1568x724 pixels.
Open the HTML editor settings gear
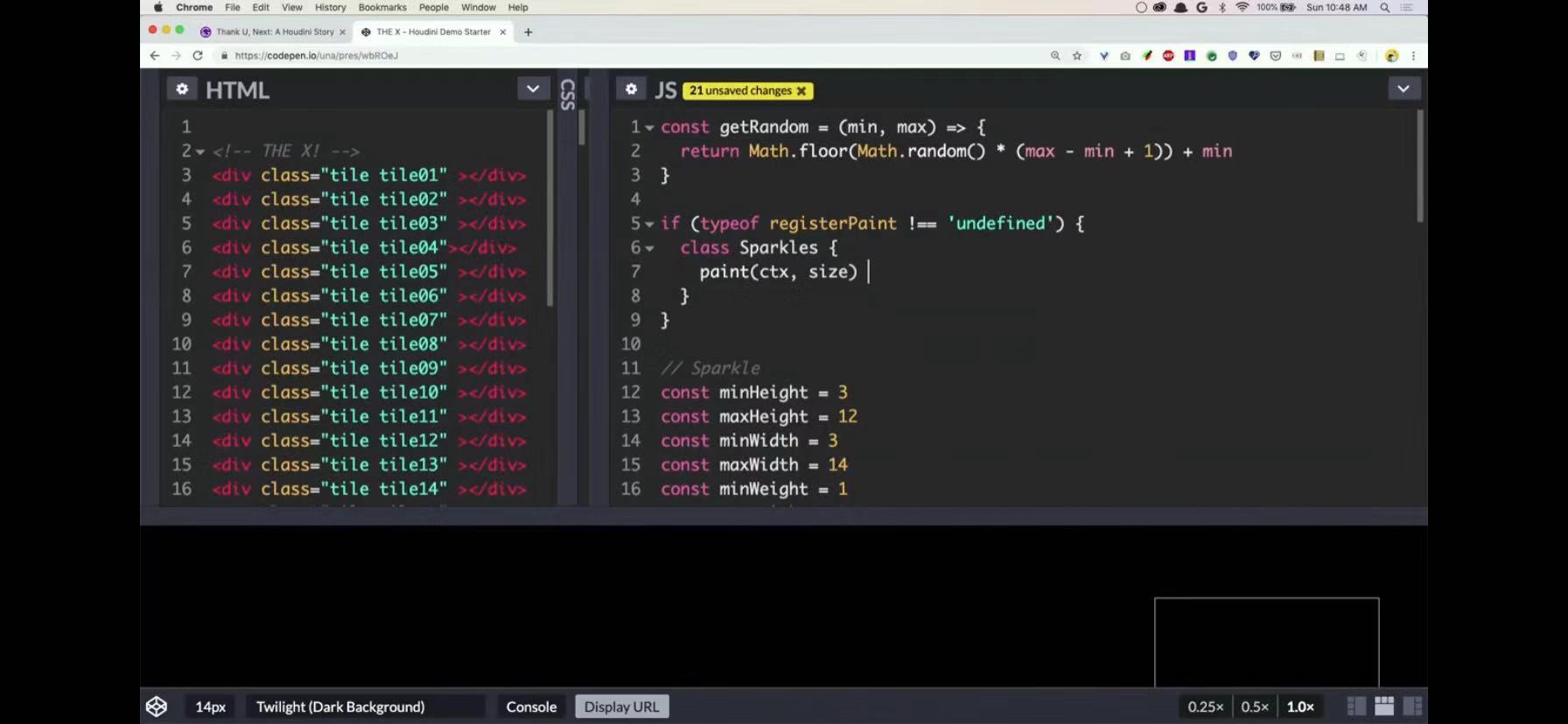pyautogui.click(x=181, y=89)
